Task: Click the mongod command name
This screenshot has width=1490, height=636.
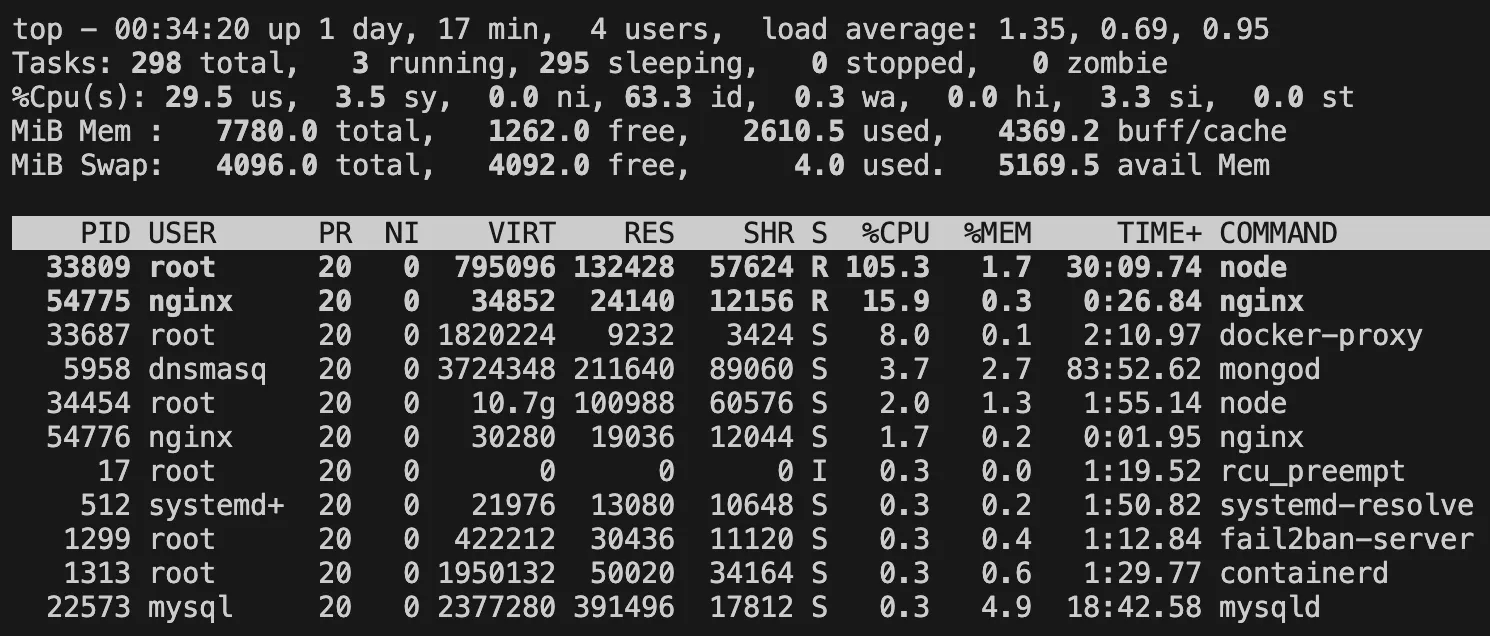Action: (x=1270, y=370)
